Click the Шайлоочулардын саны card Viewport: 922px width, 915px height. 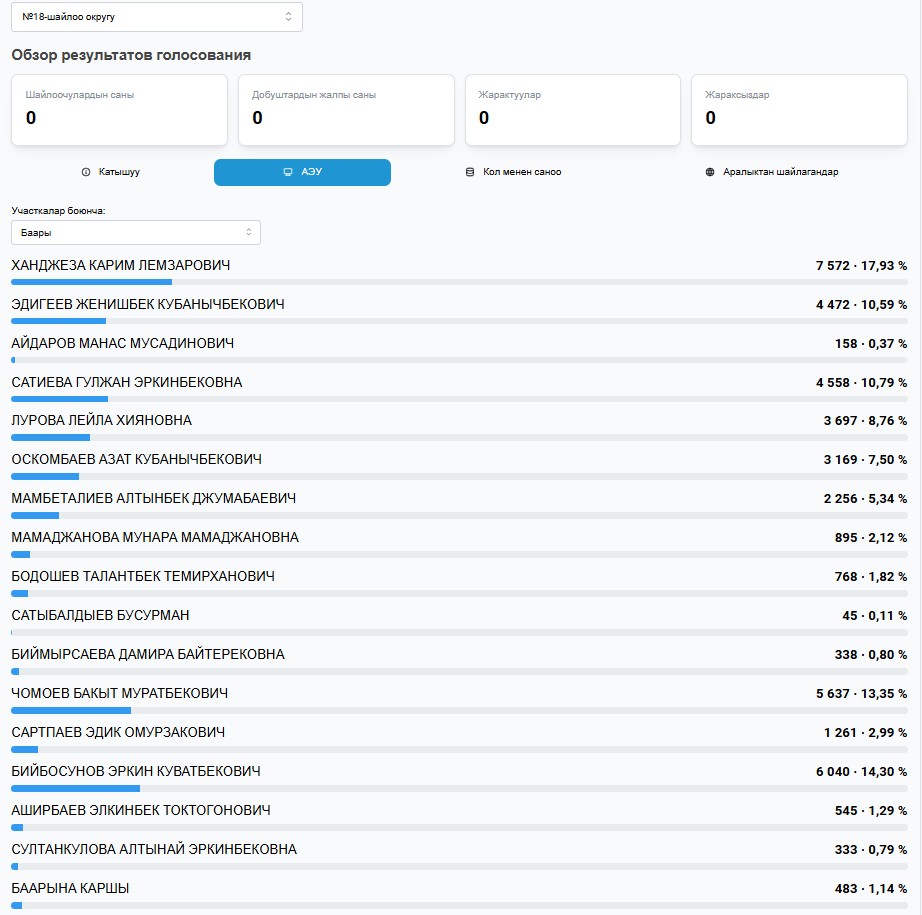pyautogui.click(x=119, y=109)
